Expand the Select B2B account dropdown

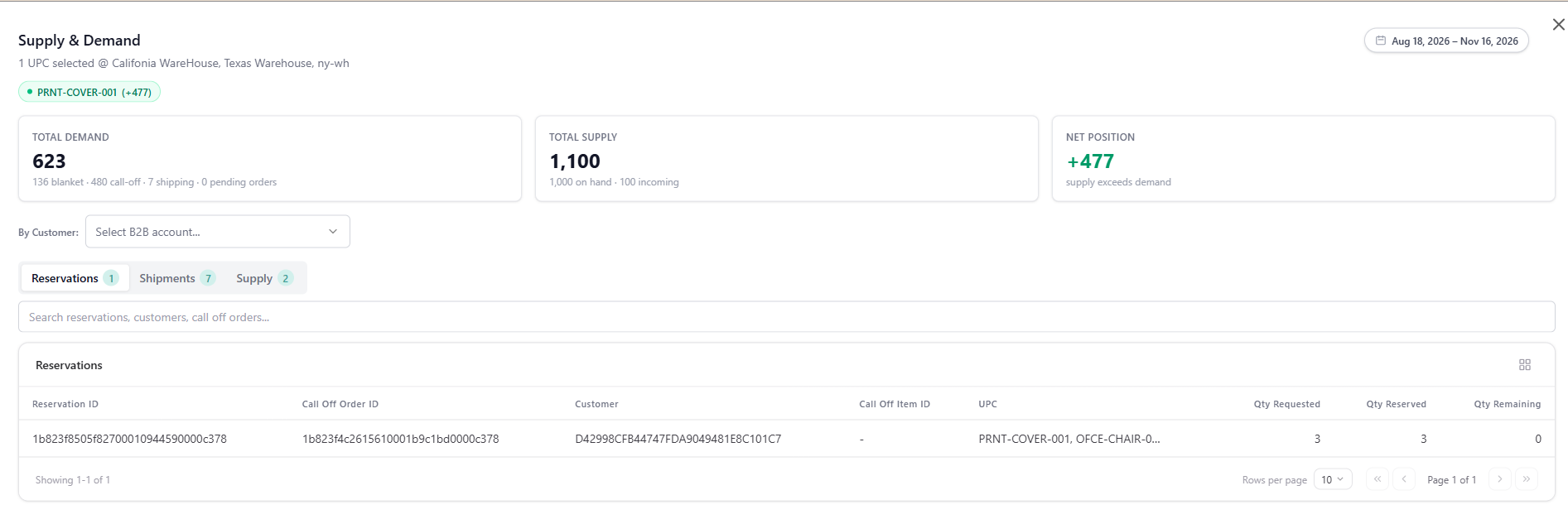tap(218, 232)
